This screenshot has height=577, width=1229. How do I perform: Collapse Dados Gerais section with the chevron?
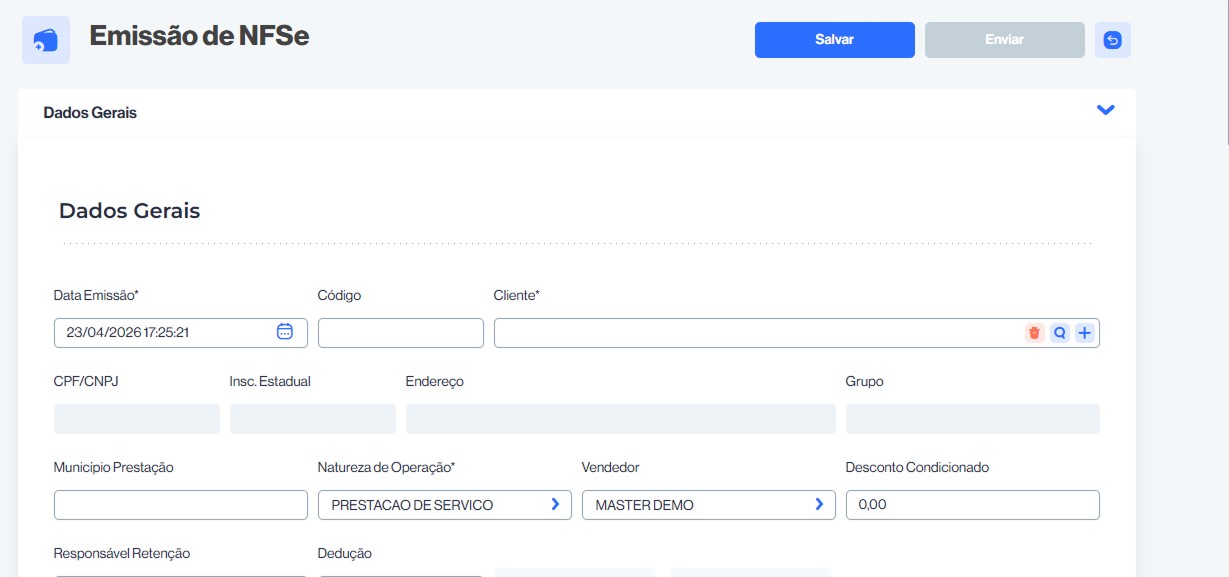pyautogui.click(x=1105, y=110)
